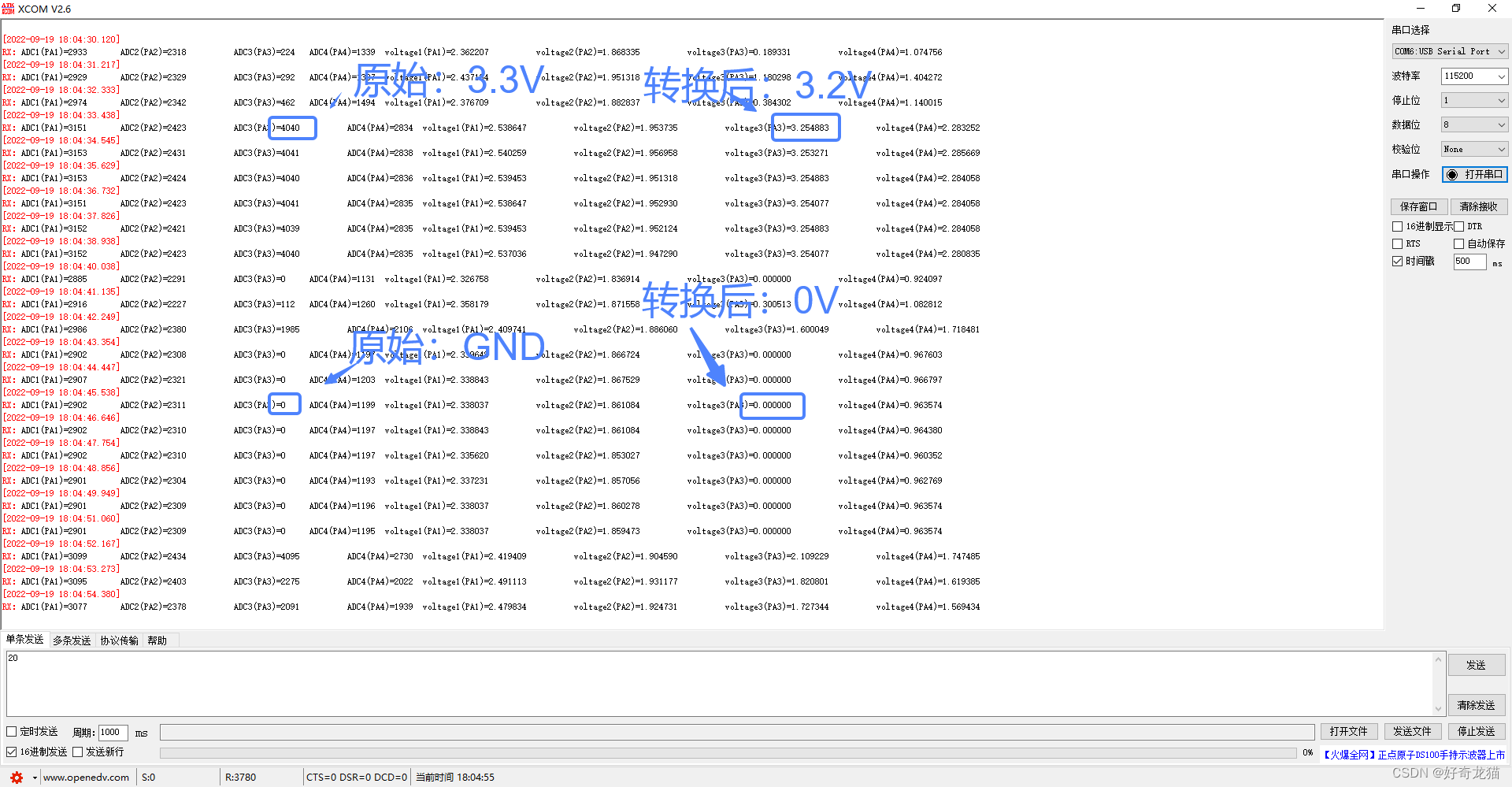Switch to the 多条发送 tab
Image resolution: width=1512 pixels, height=787 pixels.
[x=72, y=640]
